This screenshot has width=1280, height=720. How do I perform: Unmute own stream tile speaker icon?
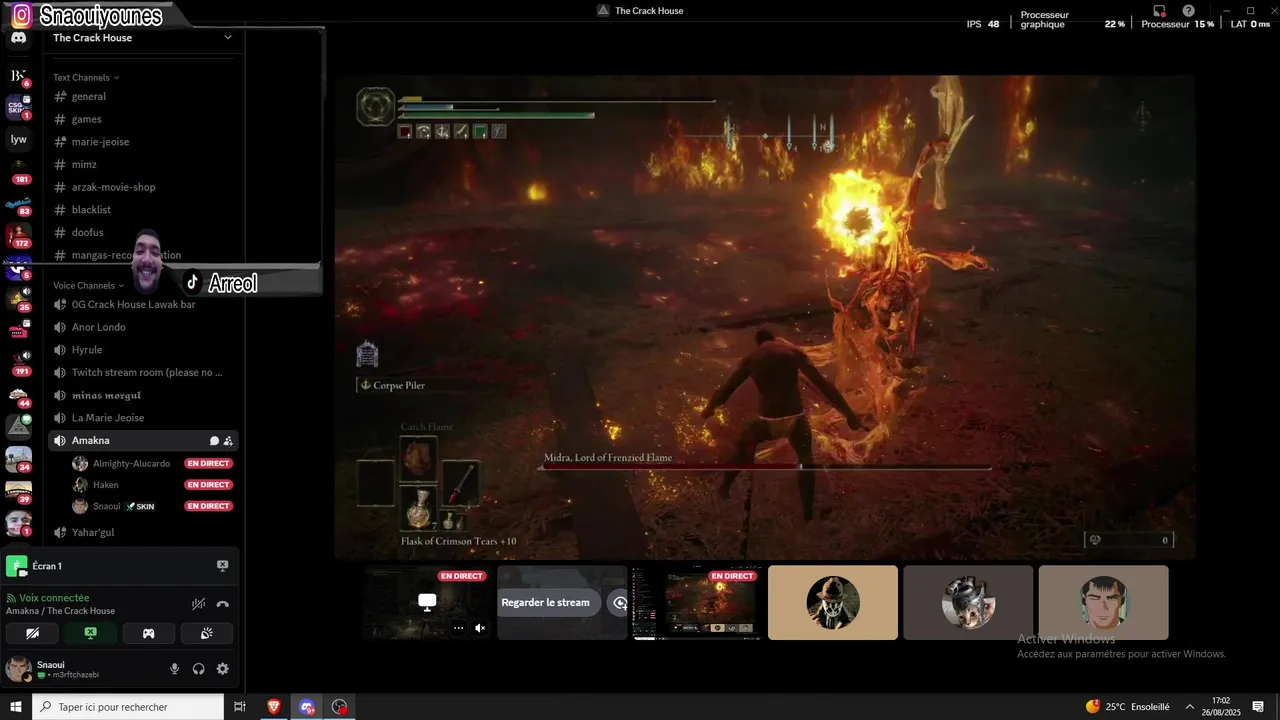[480, 628]
